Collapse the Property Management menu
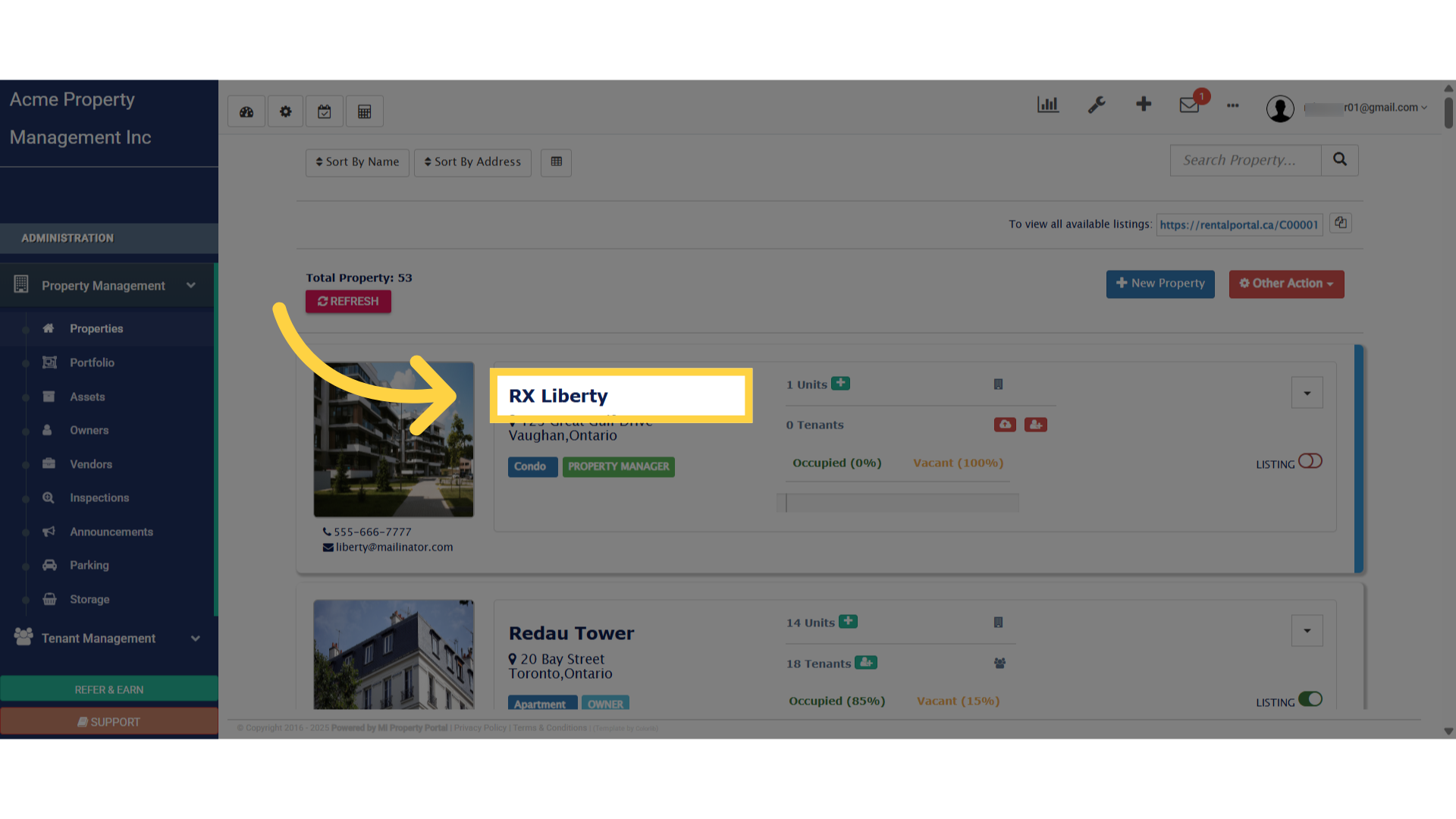The width and height of the screenshot is (1456, 819). click(x=107, y=285)
